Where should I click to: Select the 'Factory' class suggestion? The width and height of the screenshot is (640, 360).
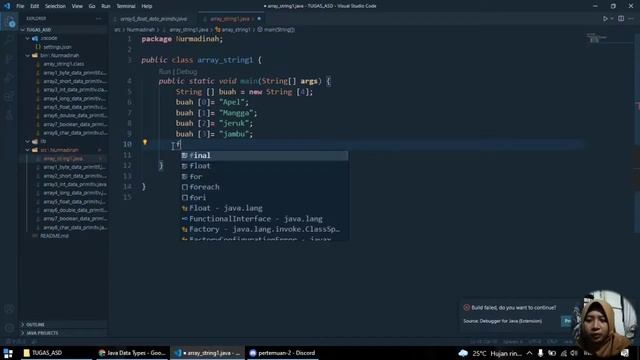tap(264, 230)
